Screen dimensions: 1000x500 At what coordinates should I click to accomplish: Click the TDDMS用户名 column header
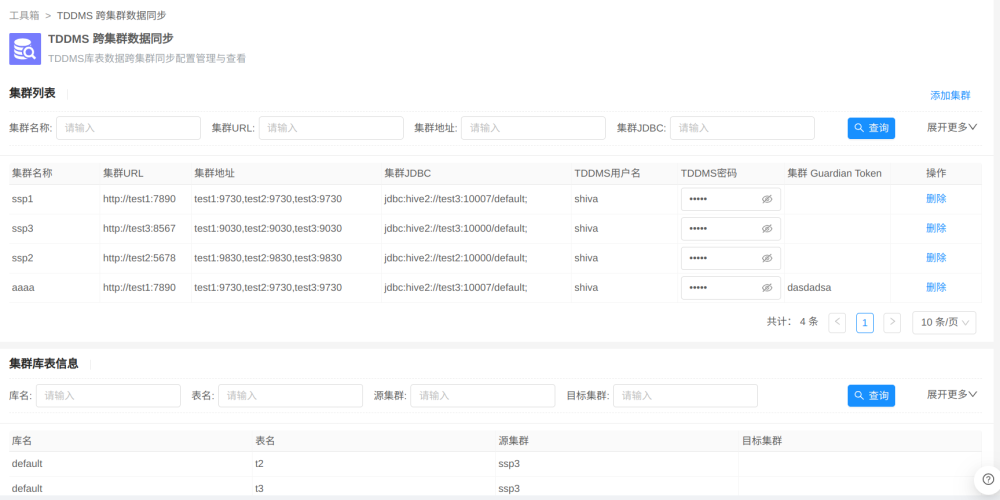click(x=607, y=173)
